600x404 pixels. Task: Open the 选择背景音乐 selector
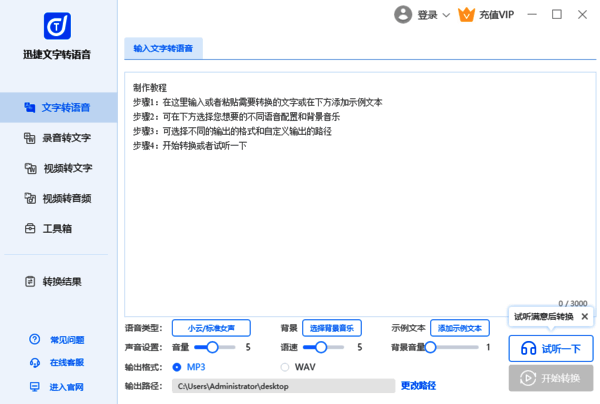point(332,328)
